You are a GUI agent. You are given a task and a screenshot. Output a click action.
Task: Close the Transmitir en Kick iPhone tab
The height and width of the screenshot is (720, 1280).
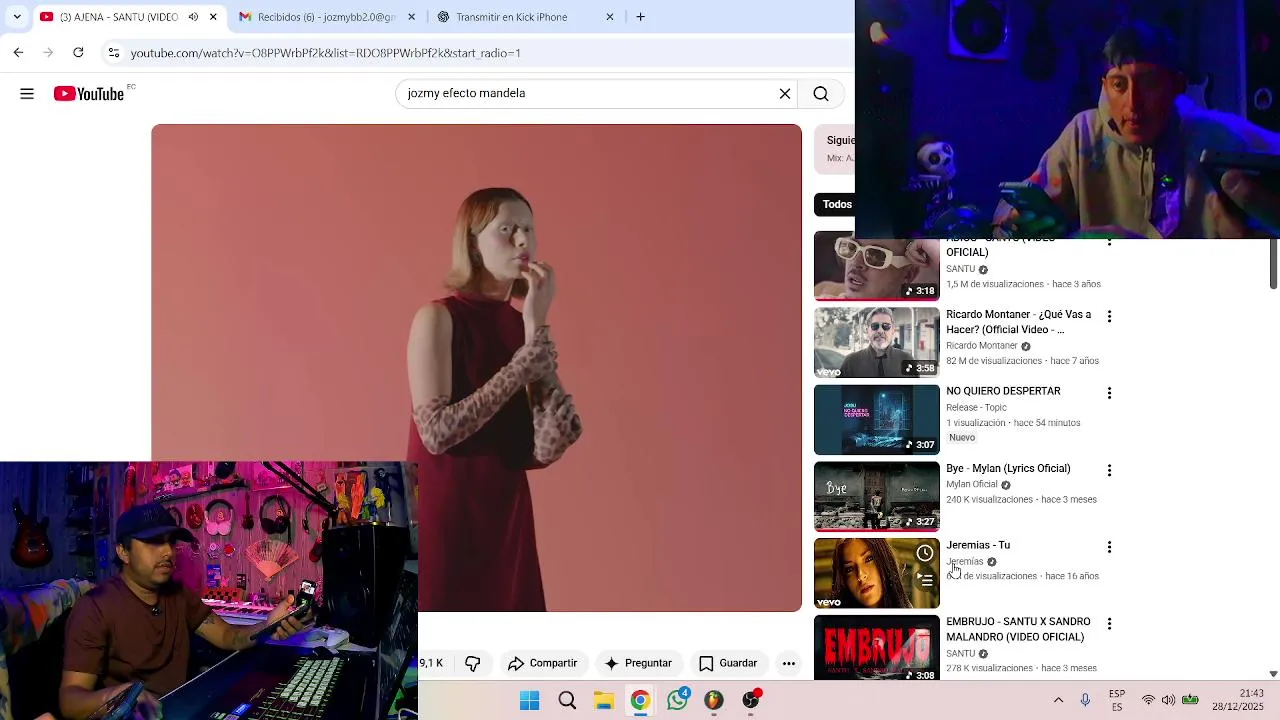coord(610,17)
